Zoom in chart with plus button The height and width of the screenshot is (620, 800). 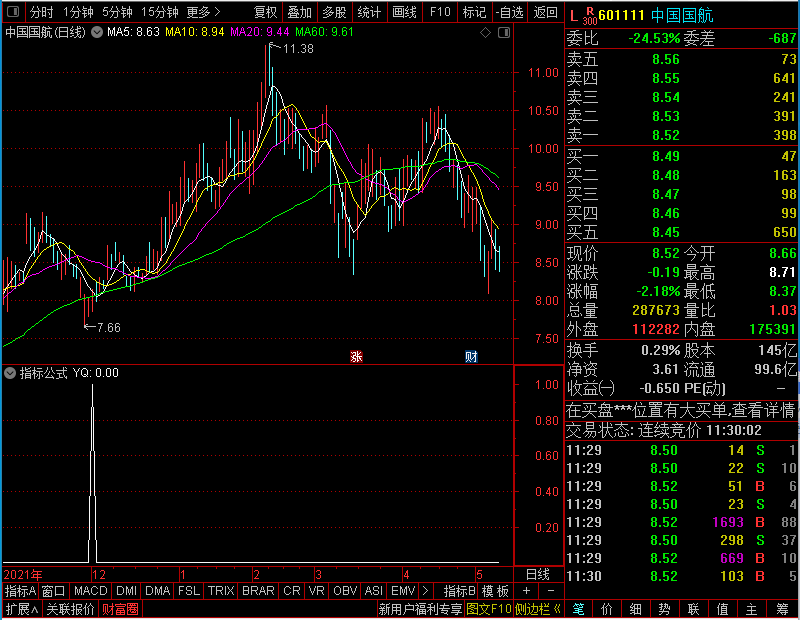pos(526,591)
